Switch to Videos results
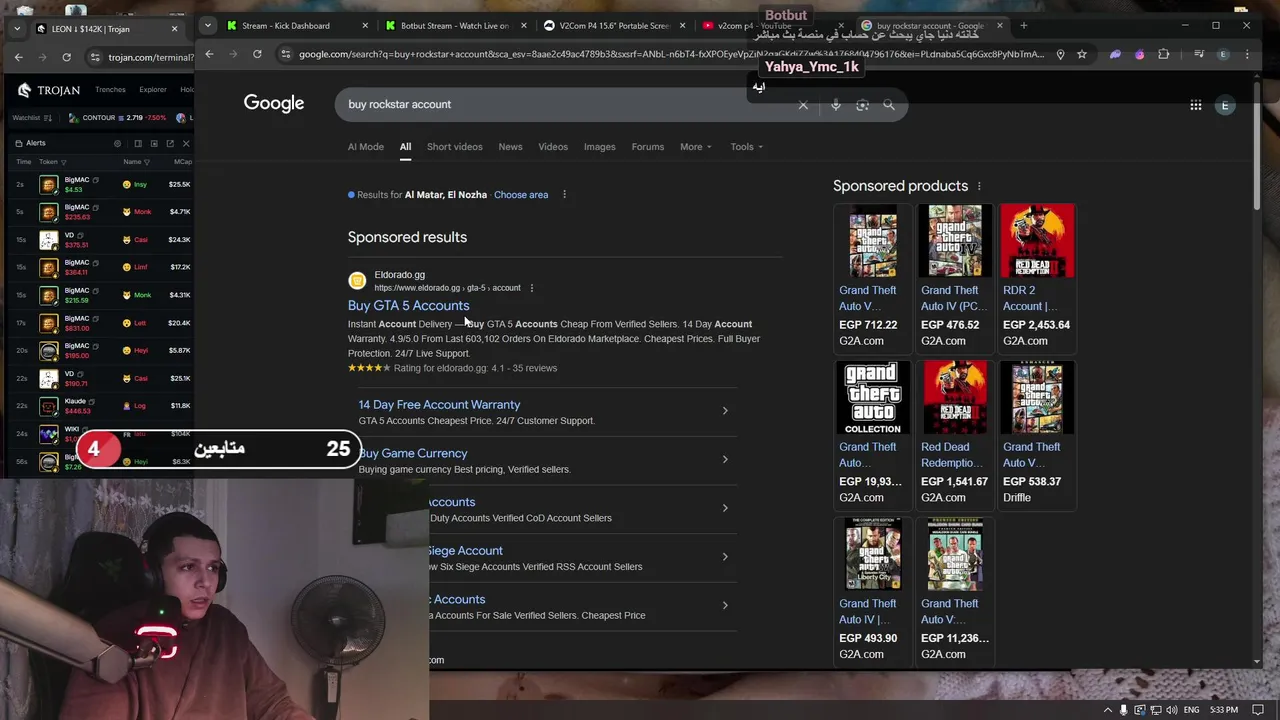1280x720 pixels. [x=553, y=147]
